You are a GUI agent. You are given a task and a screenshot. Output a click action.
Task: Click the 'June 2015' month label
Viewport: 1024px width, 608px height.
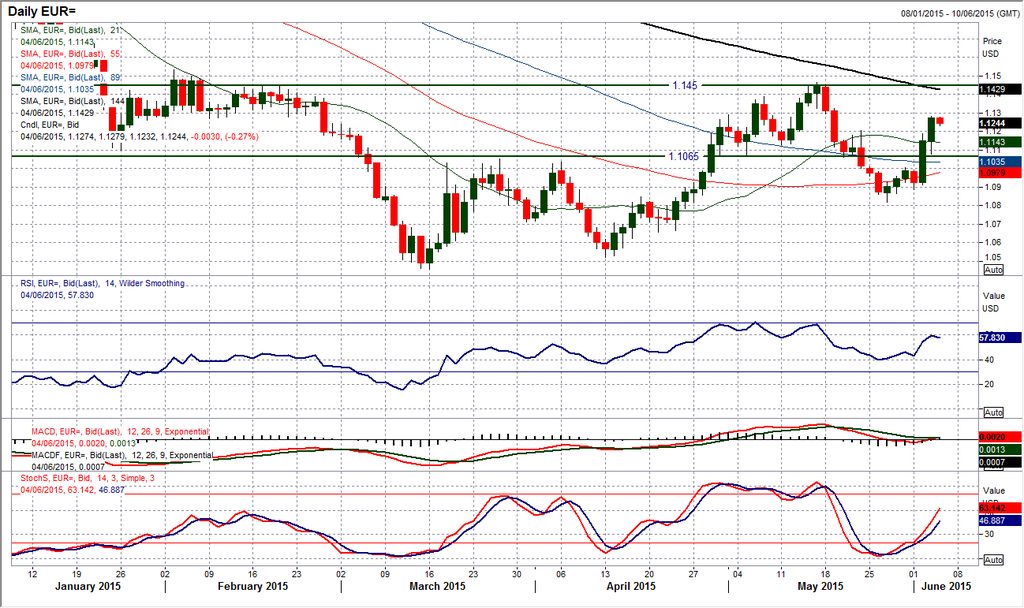tap(946, 586)
